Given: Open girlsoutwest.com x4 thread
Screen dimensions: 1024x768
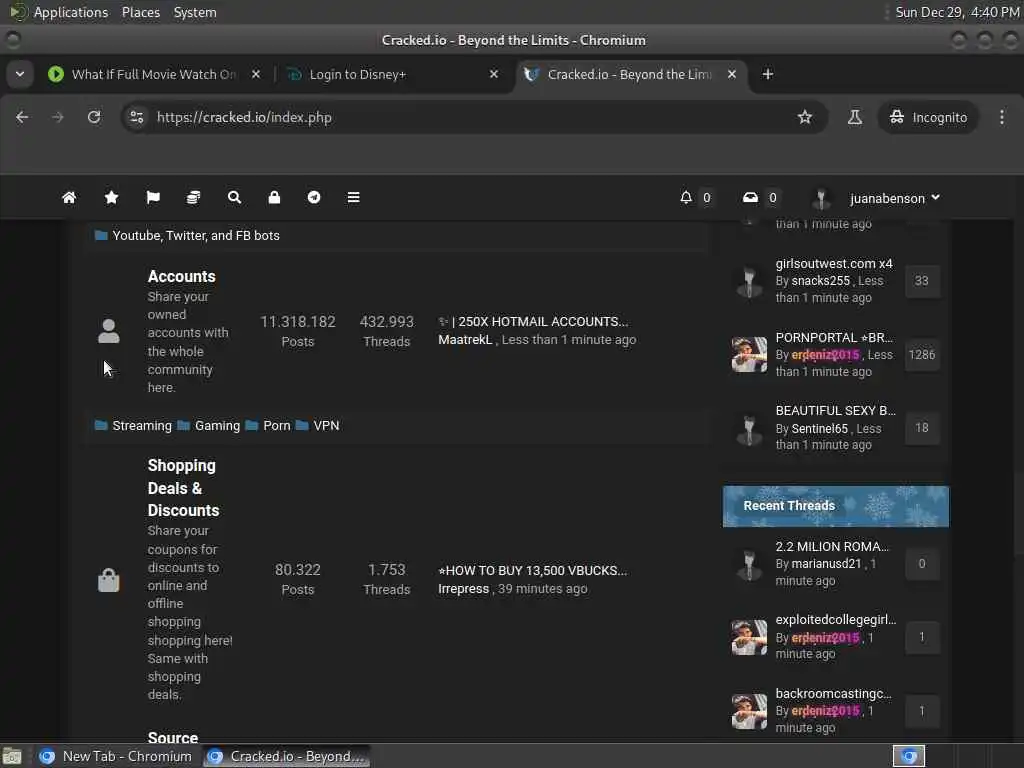Looking at the screenshot, I should (834, 263).
